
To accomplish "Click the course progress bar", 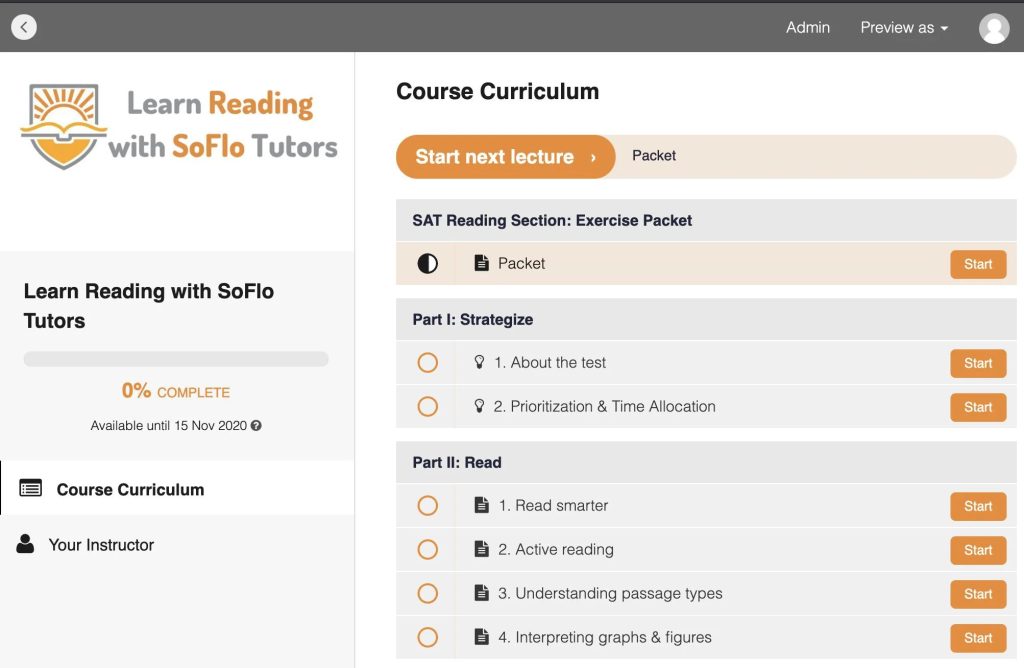I will point(176,358).
